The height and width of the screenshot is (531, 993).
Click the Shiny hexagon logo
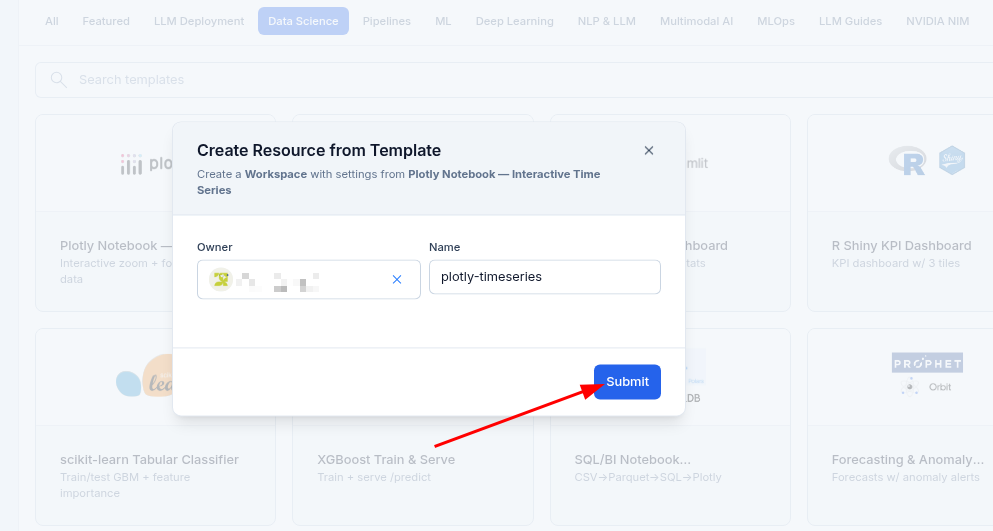tap(952, 160)
